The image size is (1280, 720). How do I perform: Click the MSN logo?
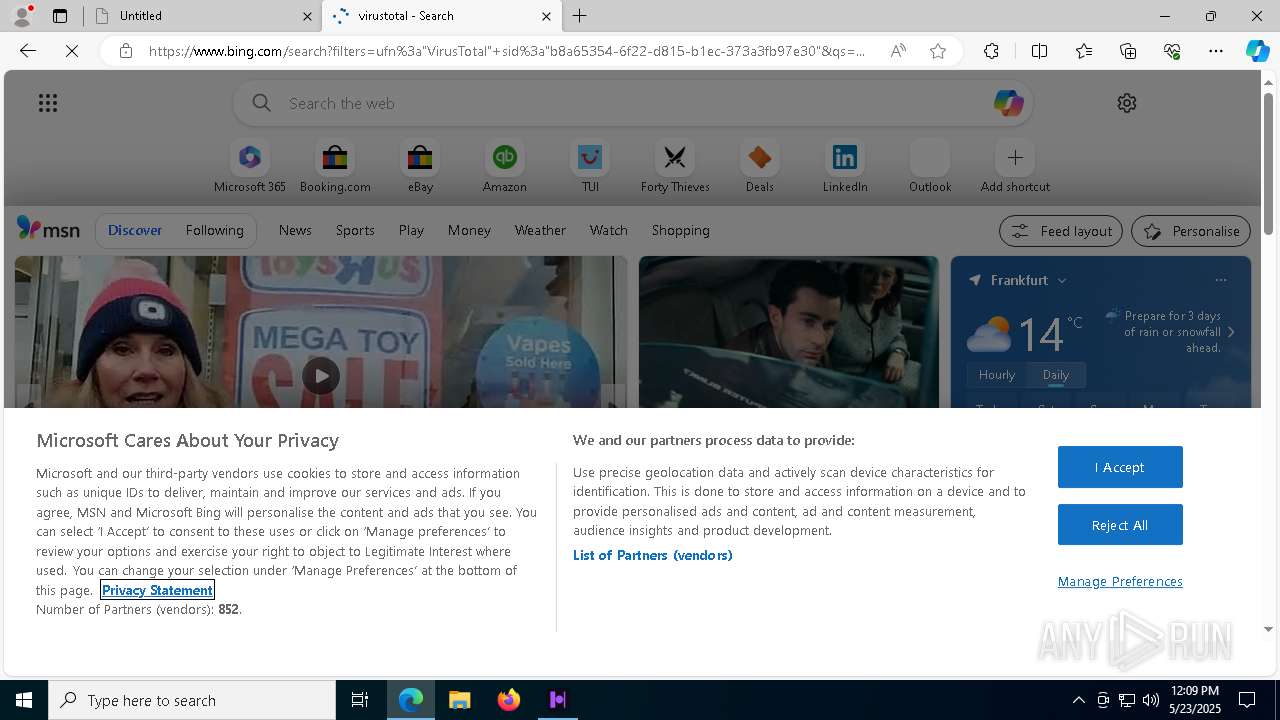(48, 230)
